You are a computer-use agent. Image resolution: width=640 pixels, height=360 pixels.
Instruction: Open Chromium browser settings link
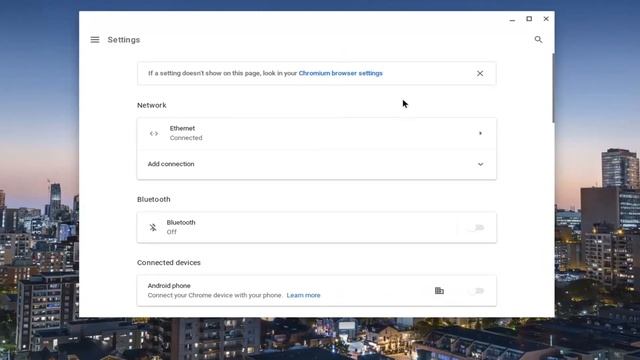click(x=340, y=73)
